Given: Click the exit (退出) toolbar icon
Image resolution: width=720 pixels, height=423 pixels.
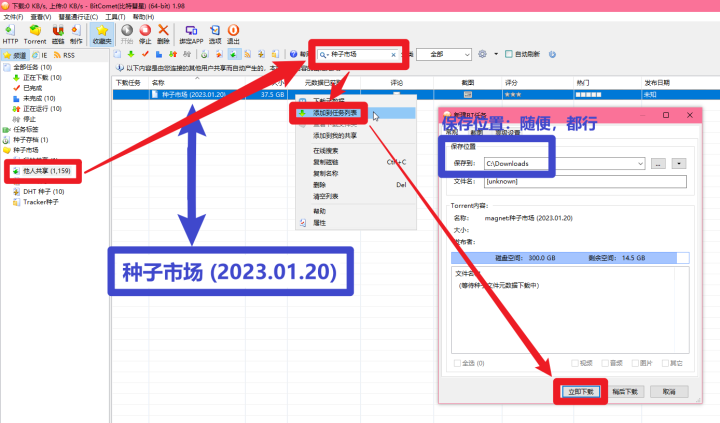Looking at the screenshot, I should point(233,34).
